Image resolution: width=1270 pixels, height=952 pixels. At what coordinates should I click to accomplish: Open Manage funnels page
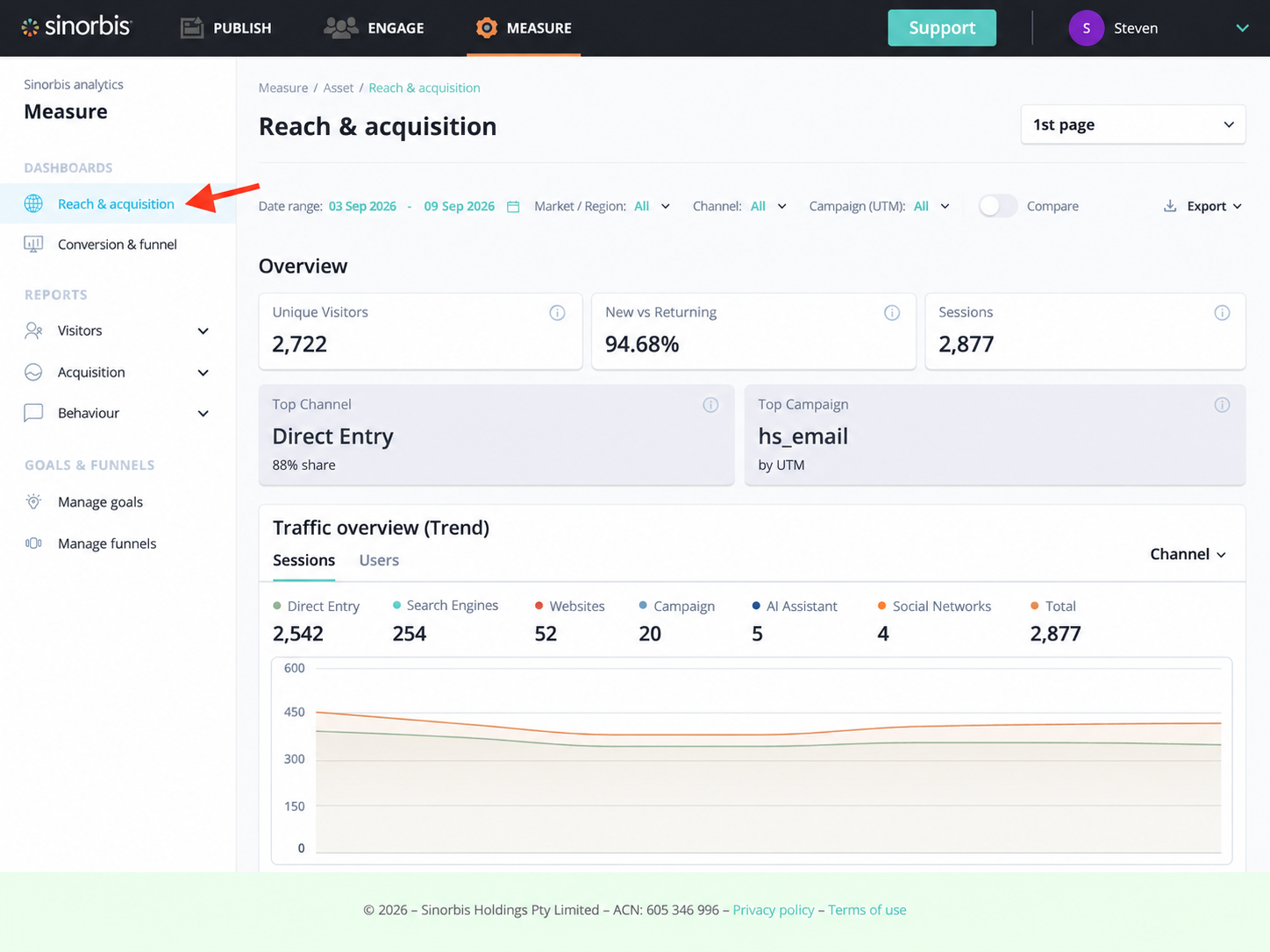tap(107, 543)
